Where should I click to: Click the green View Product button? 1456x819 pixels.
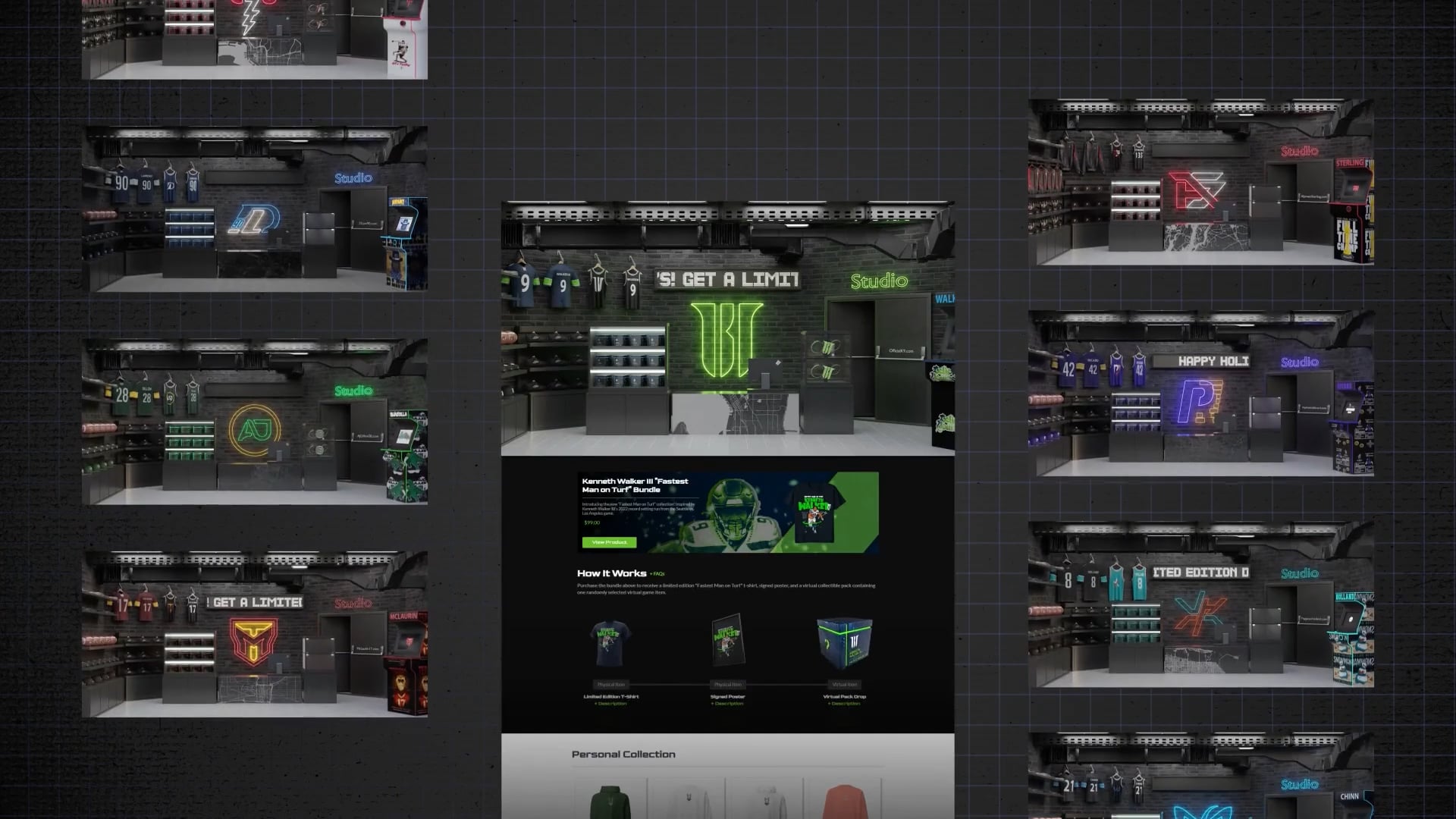[609, 542]
